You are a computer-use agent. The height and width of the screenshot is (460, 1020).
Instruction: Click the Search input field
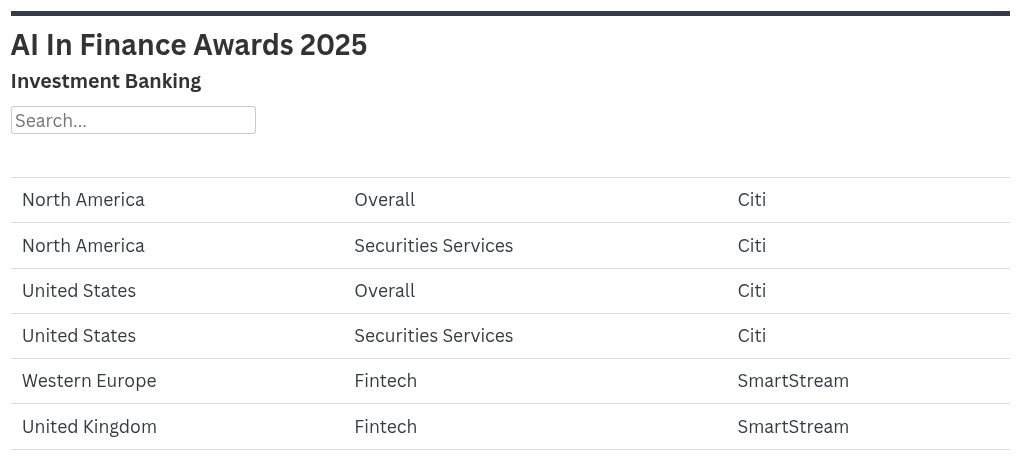pos(133,120)
